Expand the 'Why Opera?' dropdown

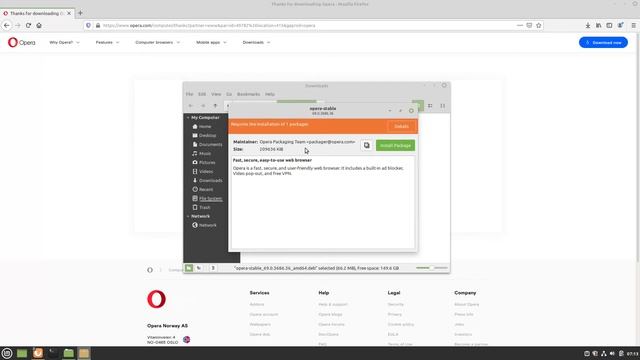[64, 42]
